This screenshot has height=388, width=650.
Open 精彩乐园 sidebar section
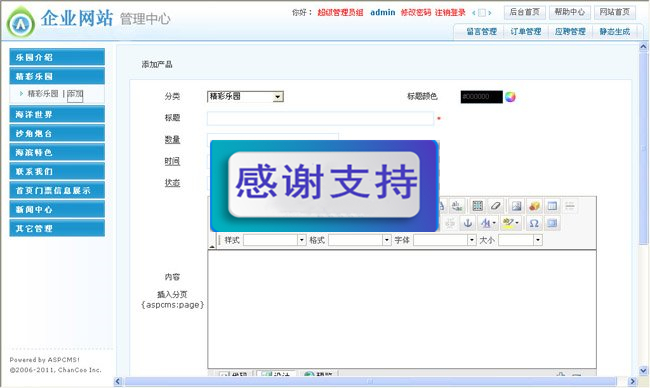[57, 76]
